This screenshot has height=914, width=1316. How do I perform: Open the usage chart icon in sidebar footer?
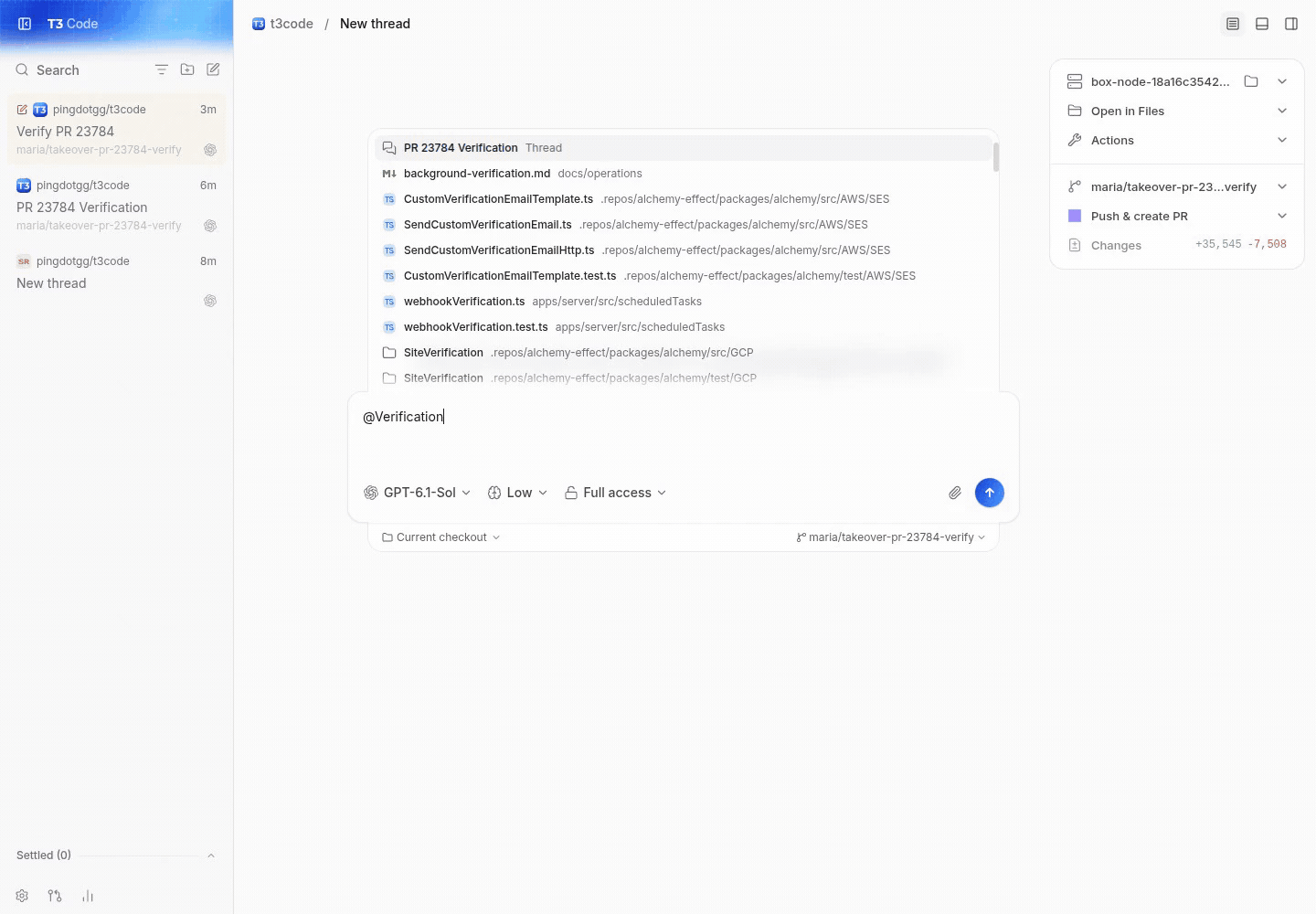(88, 896)
